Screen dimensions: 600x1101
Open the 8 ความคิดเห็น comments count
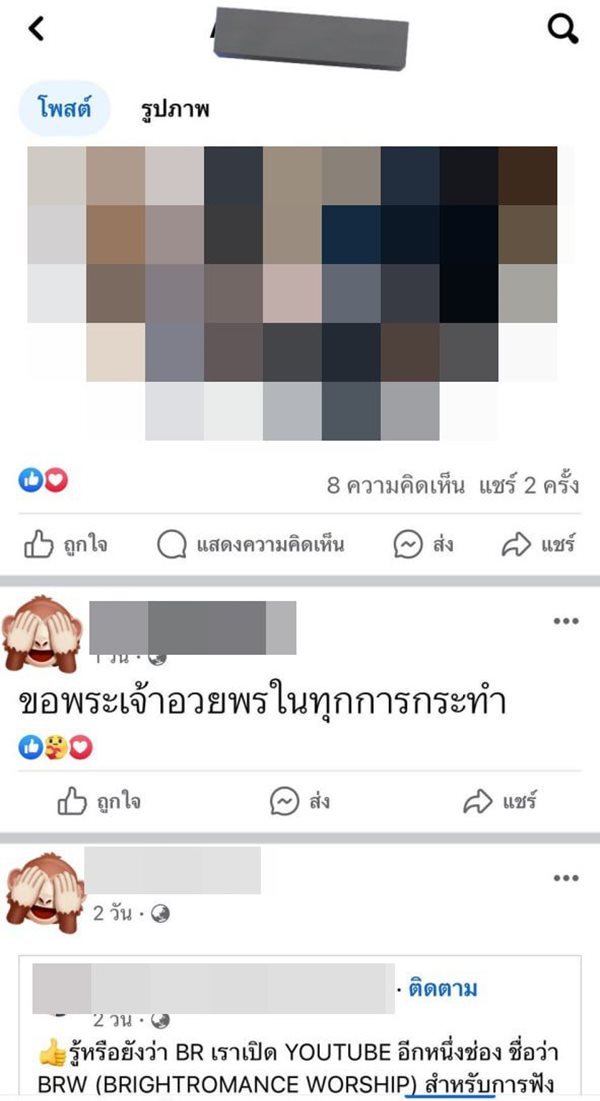pos(396,485)
